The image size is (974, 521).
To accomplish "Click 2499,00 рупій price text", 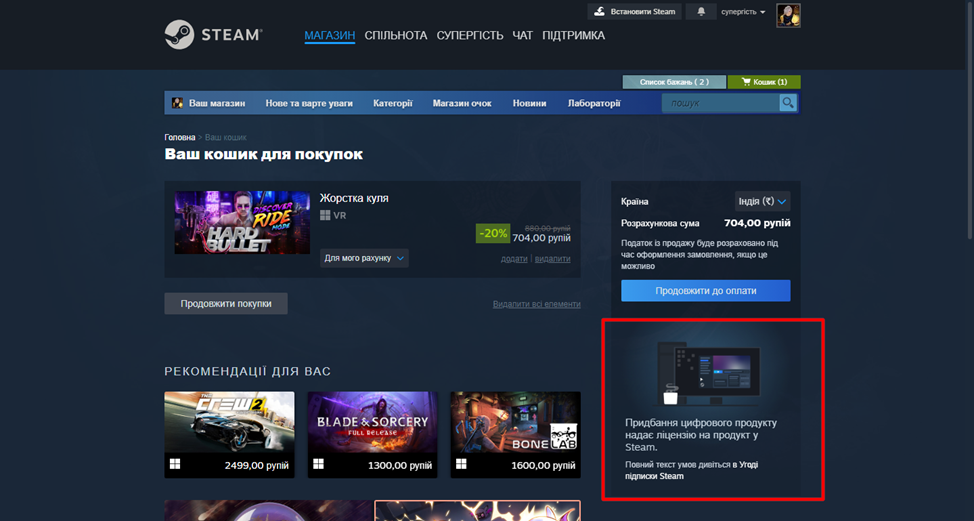I will [x=257, y=465].
